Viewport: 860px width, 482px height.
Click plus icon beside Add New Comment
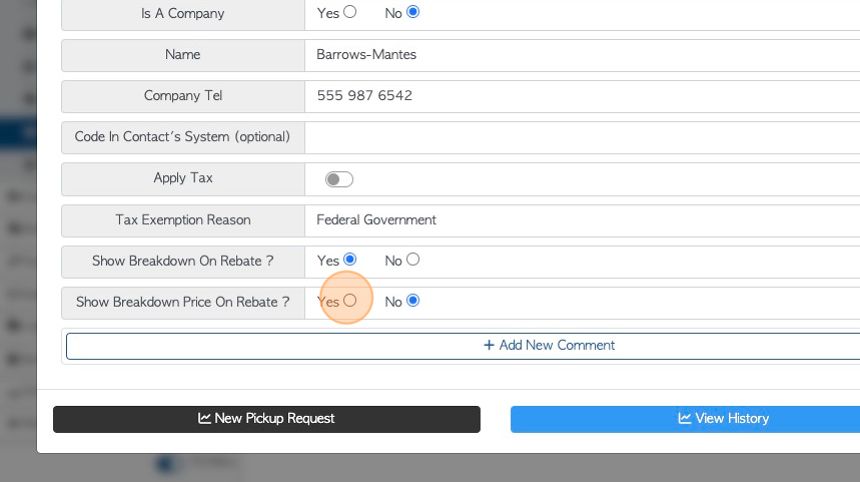[489, 345]
